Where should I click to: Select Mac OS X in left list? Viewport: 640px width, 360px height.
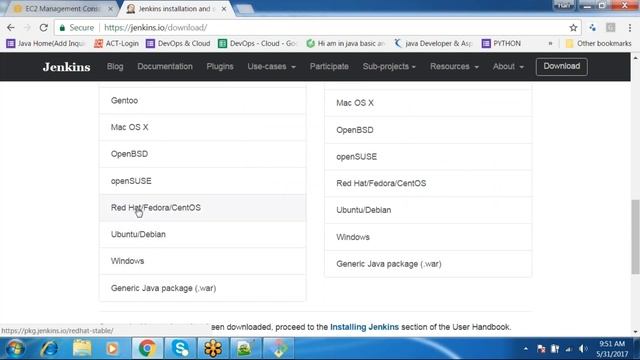click(x=202, y=127)
